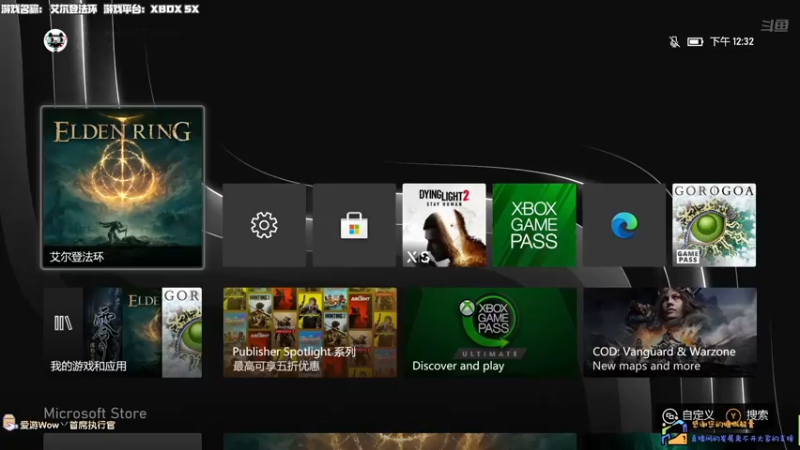Open the Elden Ring game tile

tap(122, 187)
